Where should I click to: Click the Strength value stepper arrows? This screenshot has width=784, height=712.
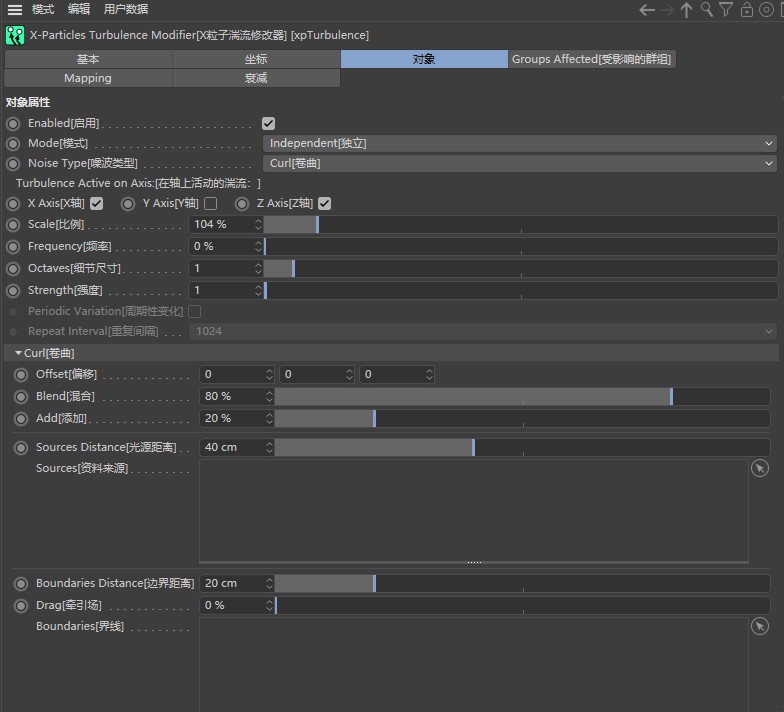pos(258,290)
